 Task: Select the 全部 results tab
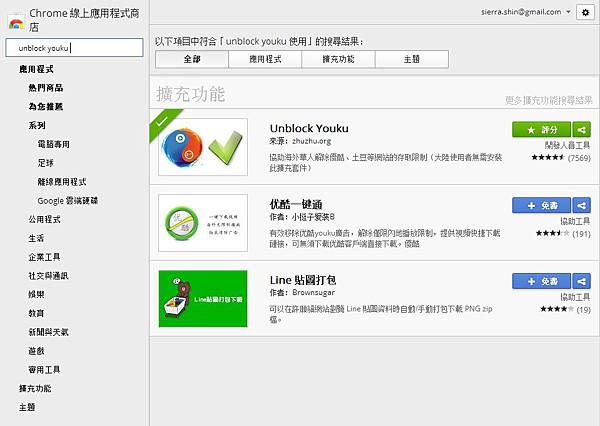(x=192, y=59)
